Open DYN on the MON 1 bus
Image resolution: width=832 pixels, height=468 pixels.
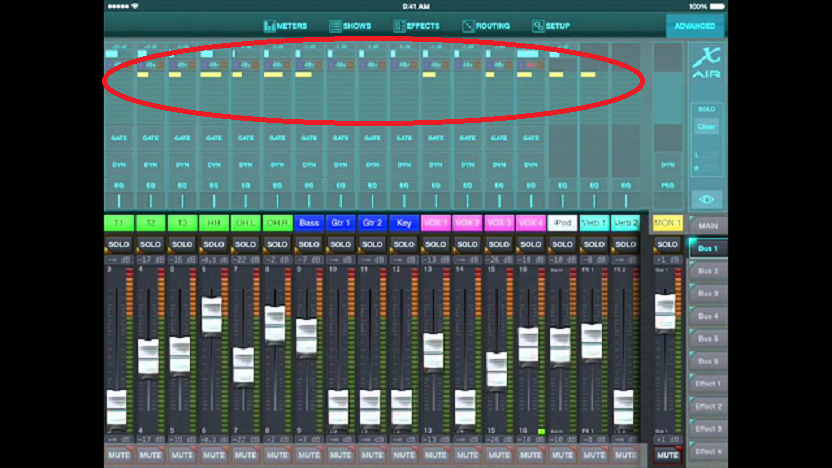coord(668,165)
